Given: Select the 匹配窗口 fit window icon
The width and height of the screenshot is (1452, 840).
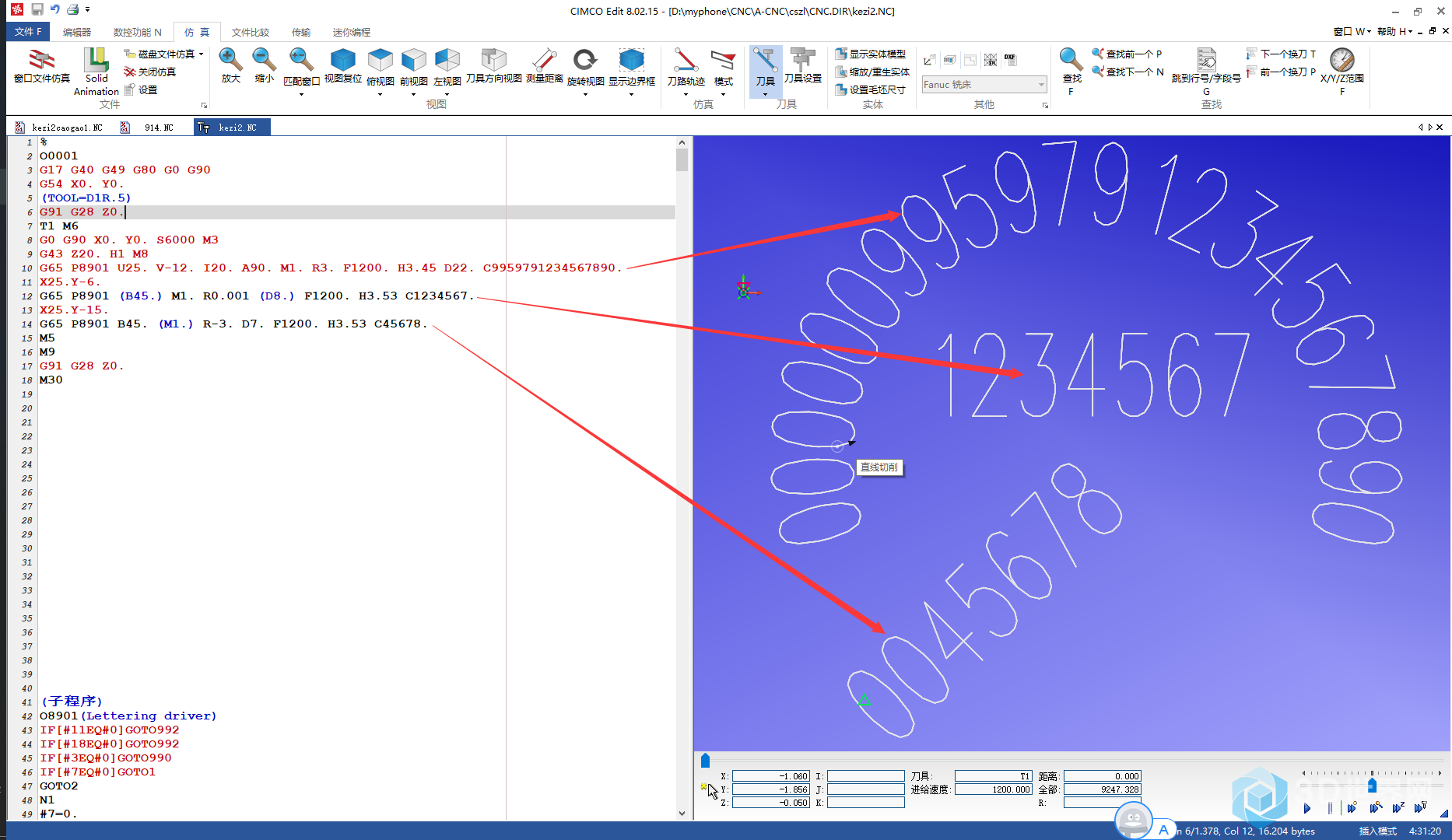Looking at the screenshot, I should 301,66.
